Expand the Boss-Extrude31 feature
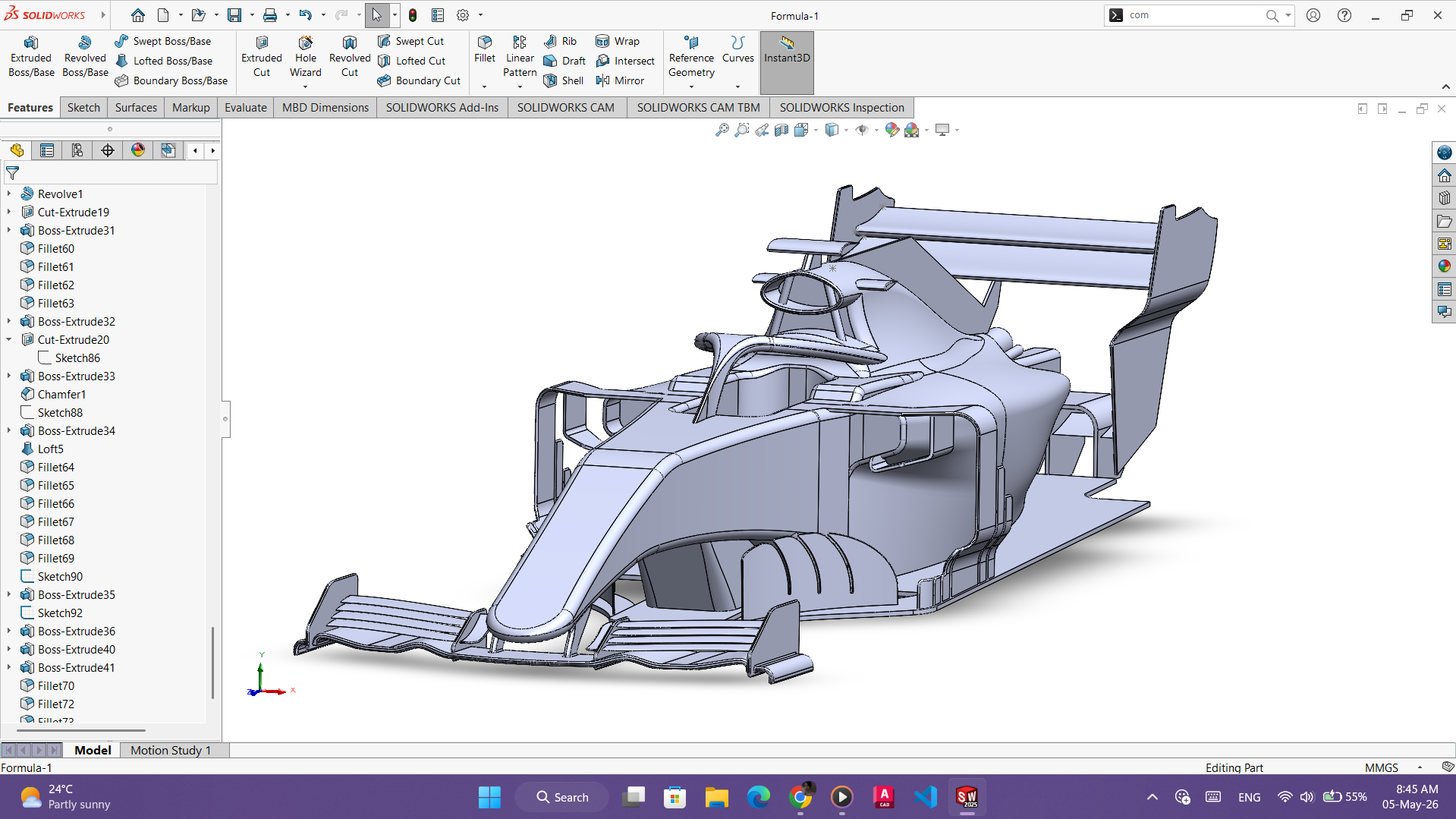The image size is (1456, 819). pos(9,230)
